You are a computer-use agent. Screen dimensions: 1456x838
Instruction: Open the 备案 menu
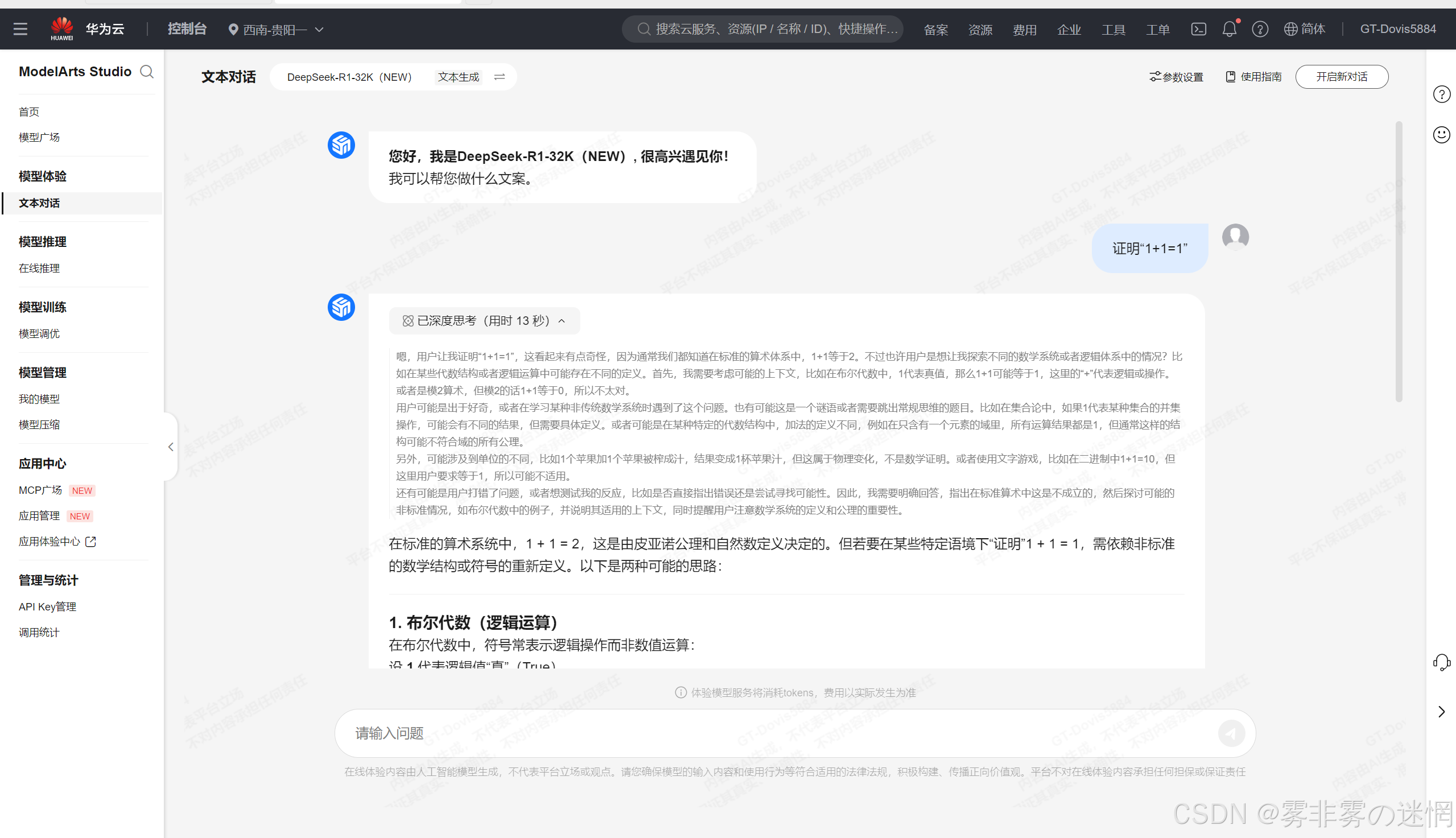click(935, 30)
